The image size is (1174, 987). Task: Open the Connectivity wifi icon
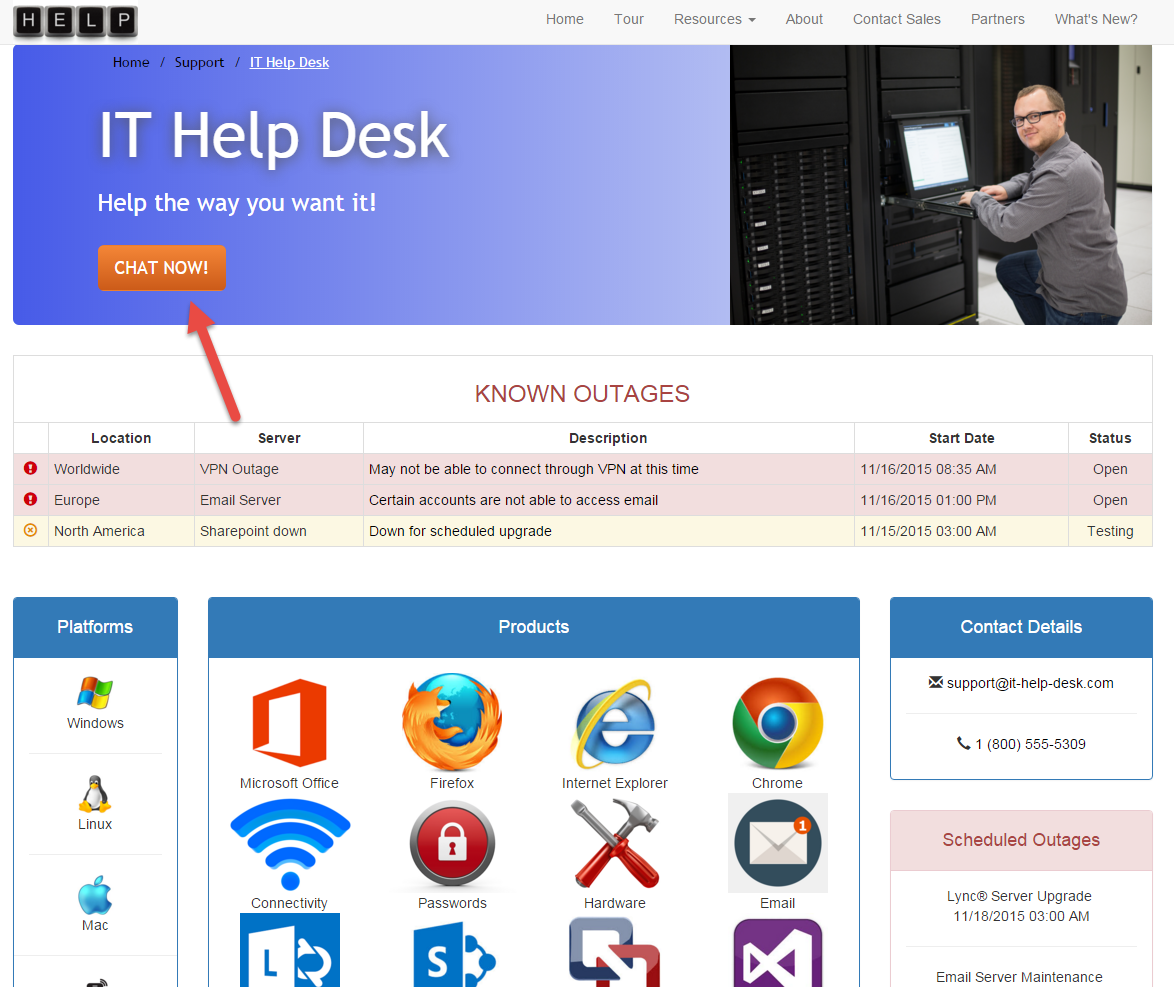[x=290, y=844]
